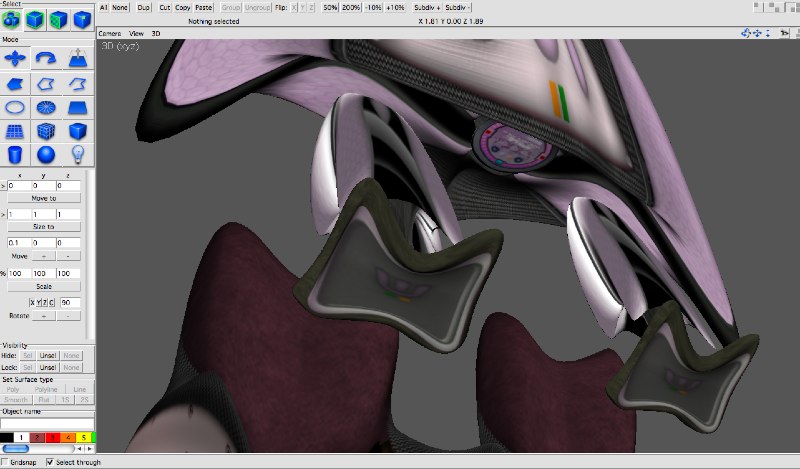Click the None deselect button
Viewport: 800px width, 469px height.
coord(120,8)
